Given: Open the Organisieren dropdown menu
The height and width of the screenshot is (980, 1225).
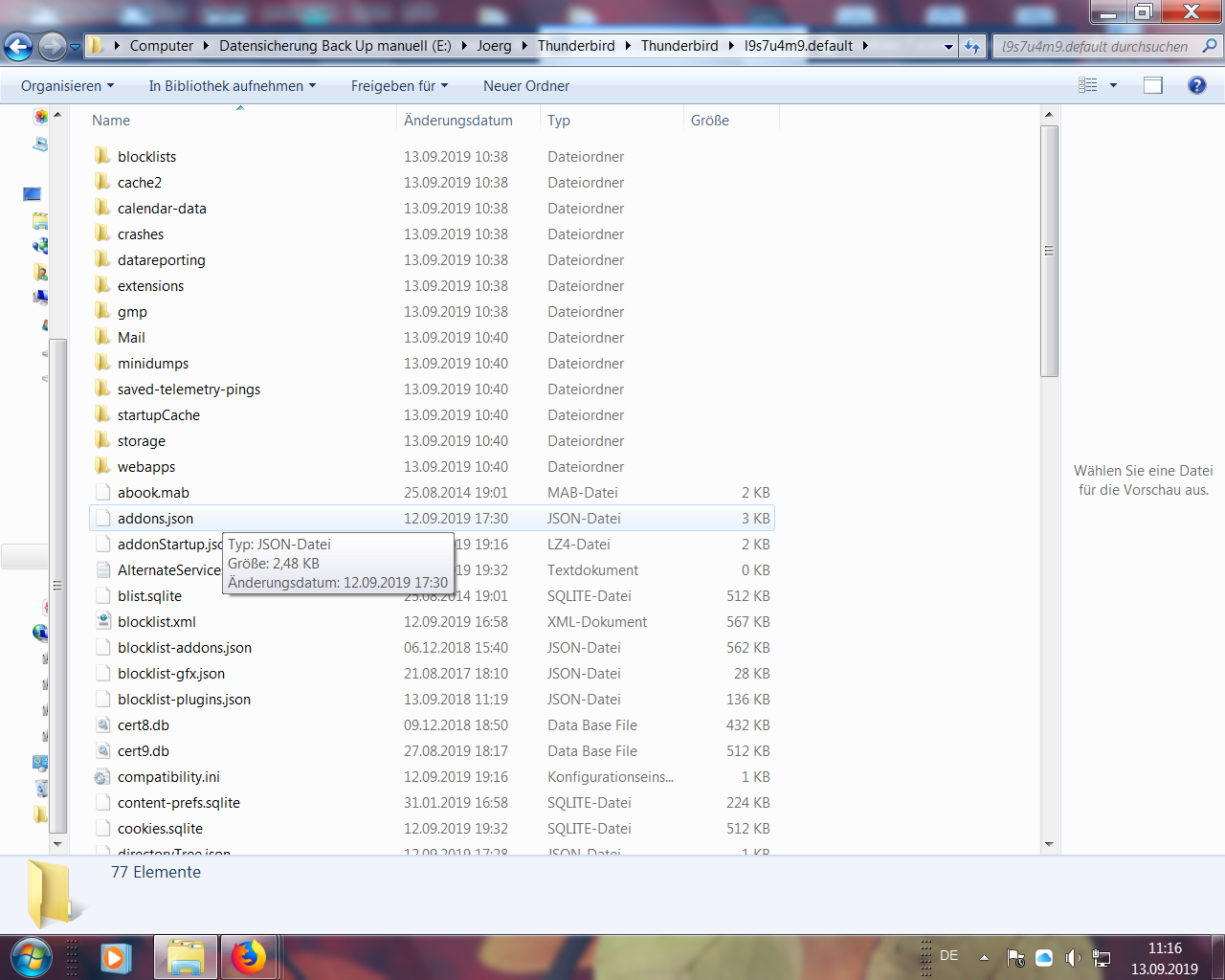Looking at the screenshot, I should pos(67,85).
